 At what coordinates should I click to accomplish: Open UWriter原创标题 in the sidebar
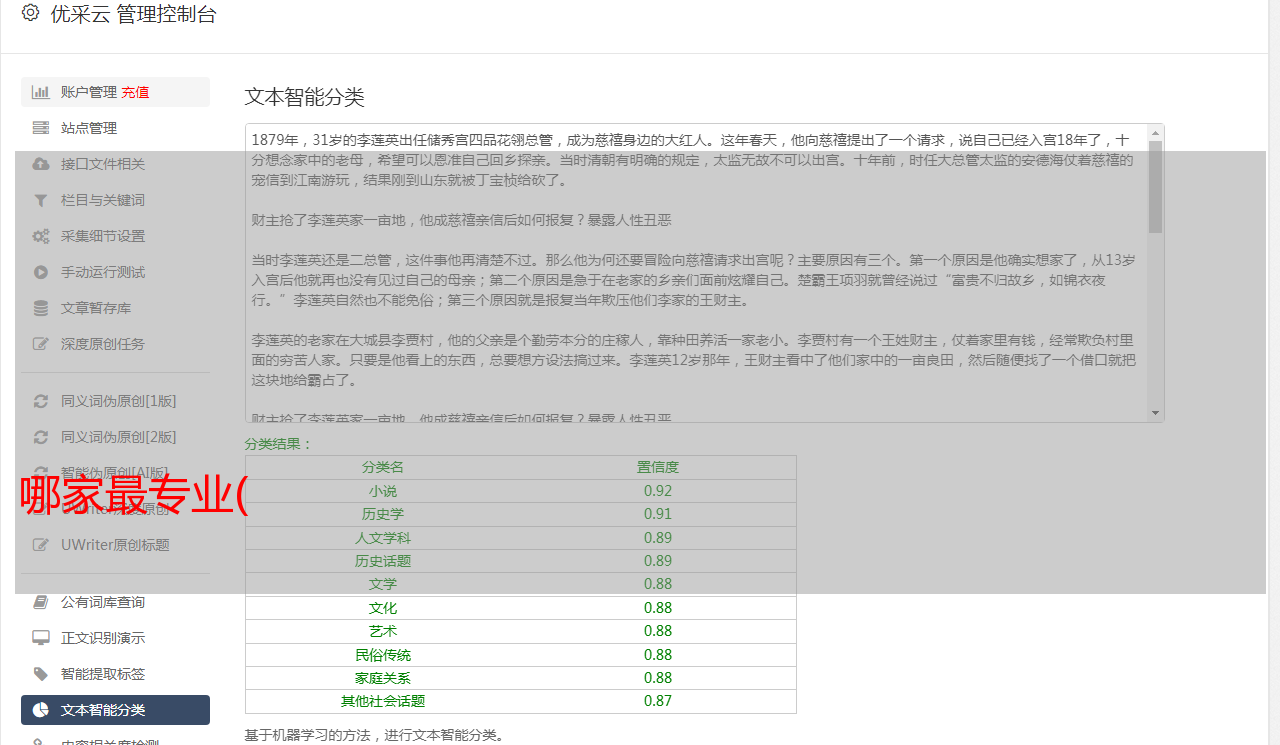(115, 545)
